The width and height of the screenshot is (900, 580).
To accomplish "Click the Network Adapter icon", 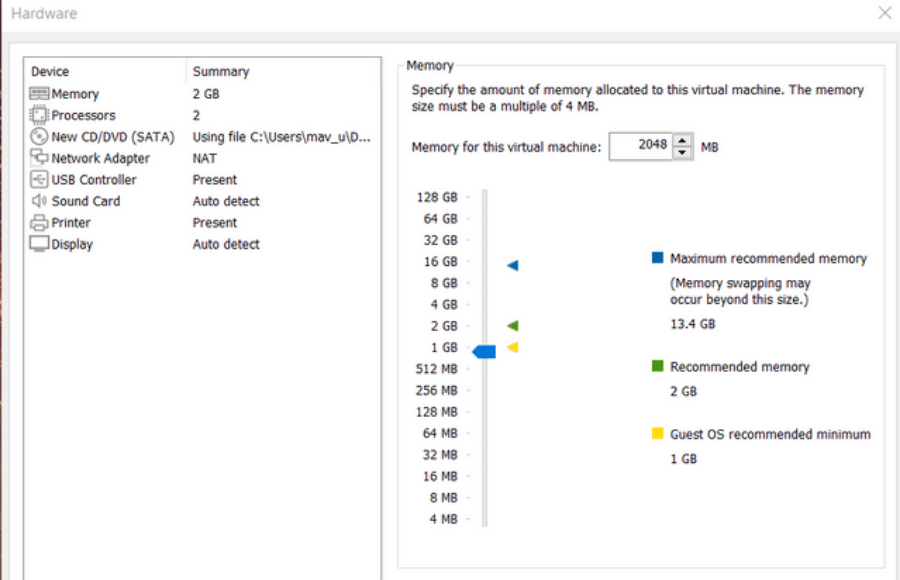I will coord(40,158).
